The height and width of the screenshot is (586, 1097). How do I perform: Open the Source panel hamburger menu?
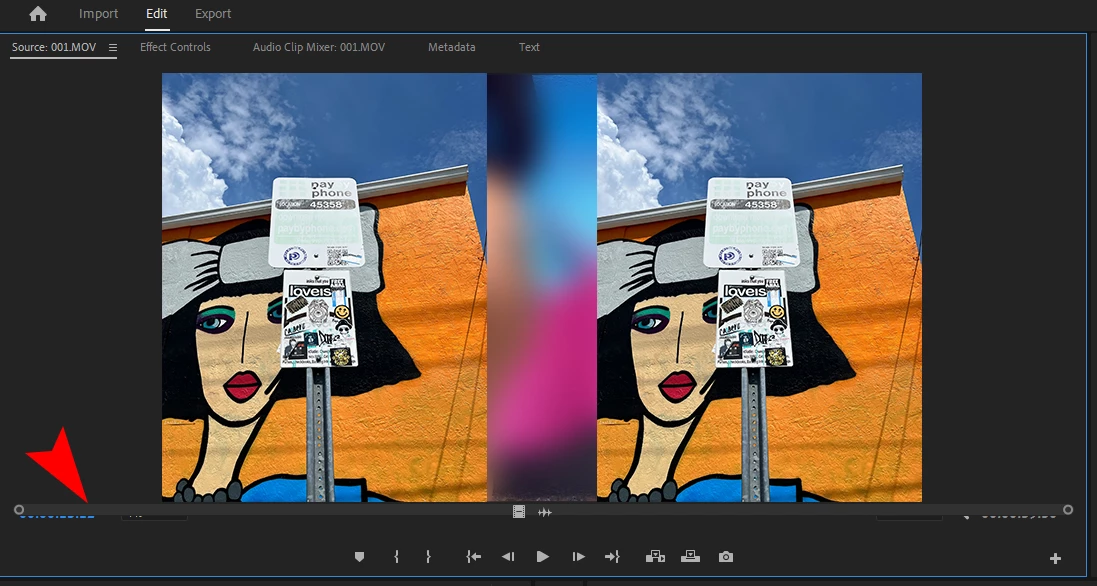click(113, 48)
